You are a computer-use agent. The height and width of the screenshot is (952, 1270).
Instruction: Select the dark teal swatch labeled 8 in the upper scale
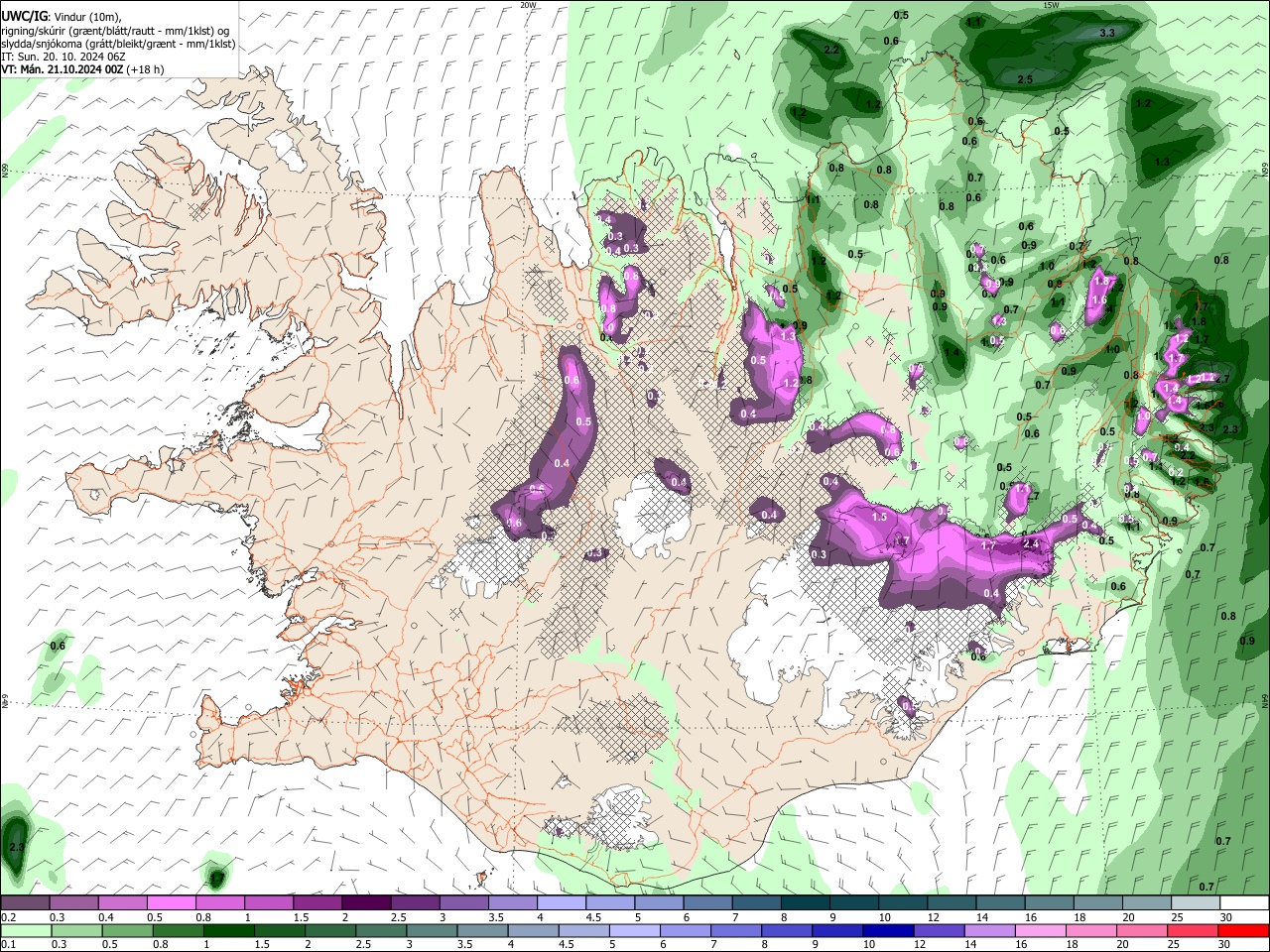pos(805,902)
